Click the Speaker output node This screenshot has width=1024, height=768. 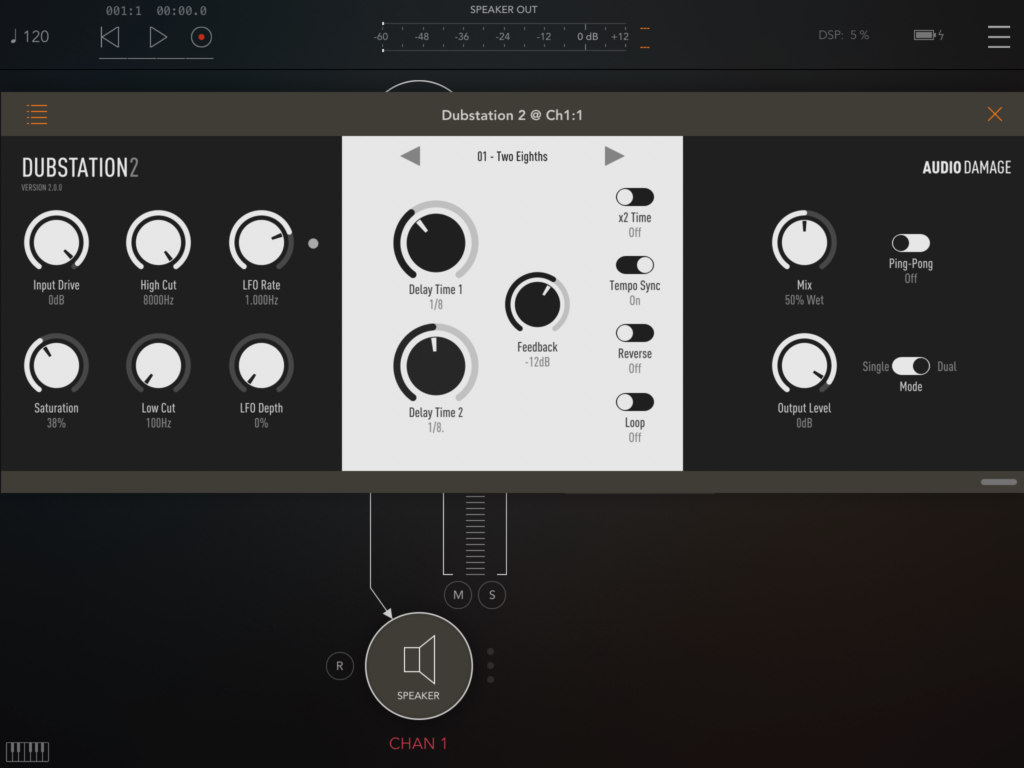tap(418, 665)
